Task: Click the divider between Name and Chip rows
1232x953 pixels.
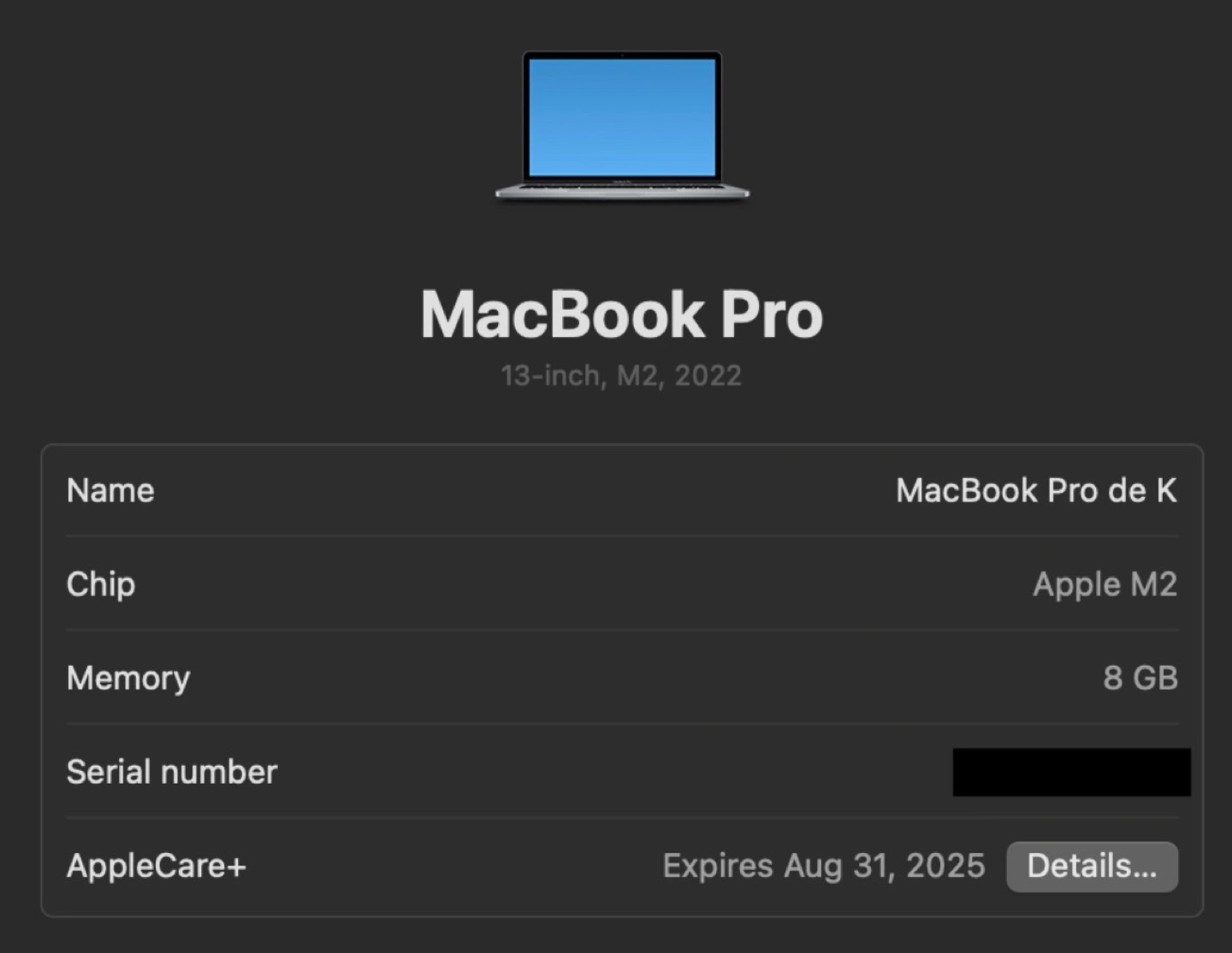Action: tap(622, 537)
